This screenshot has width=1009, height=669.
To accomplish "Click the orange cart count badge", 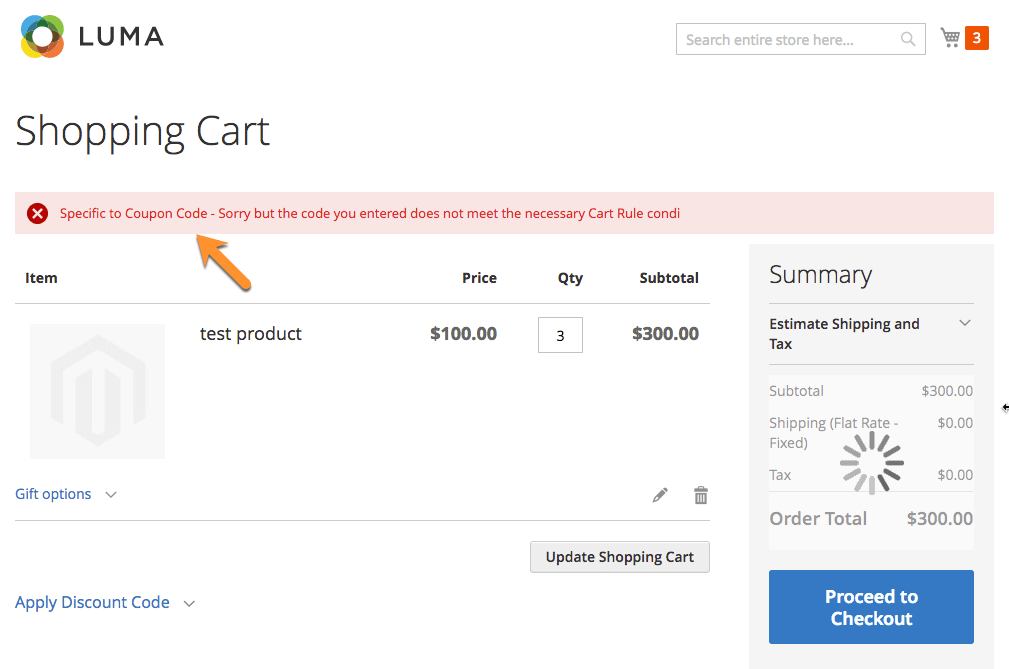I will pyautogui.click(x=977, y=39).
